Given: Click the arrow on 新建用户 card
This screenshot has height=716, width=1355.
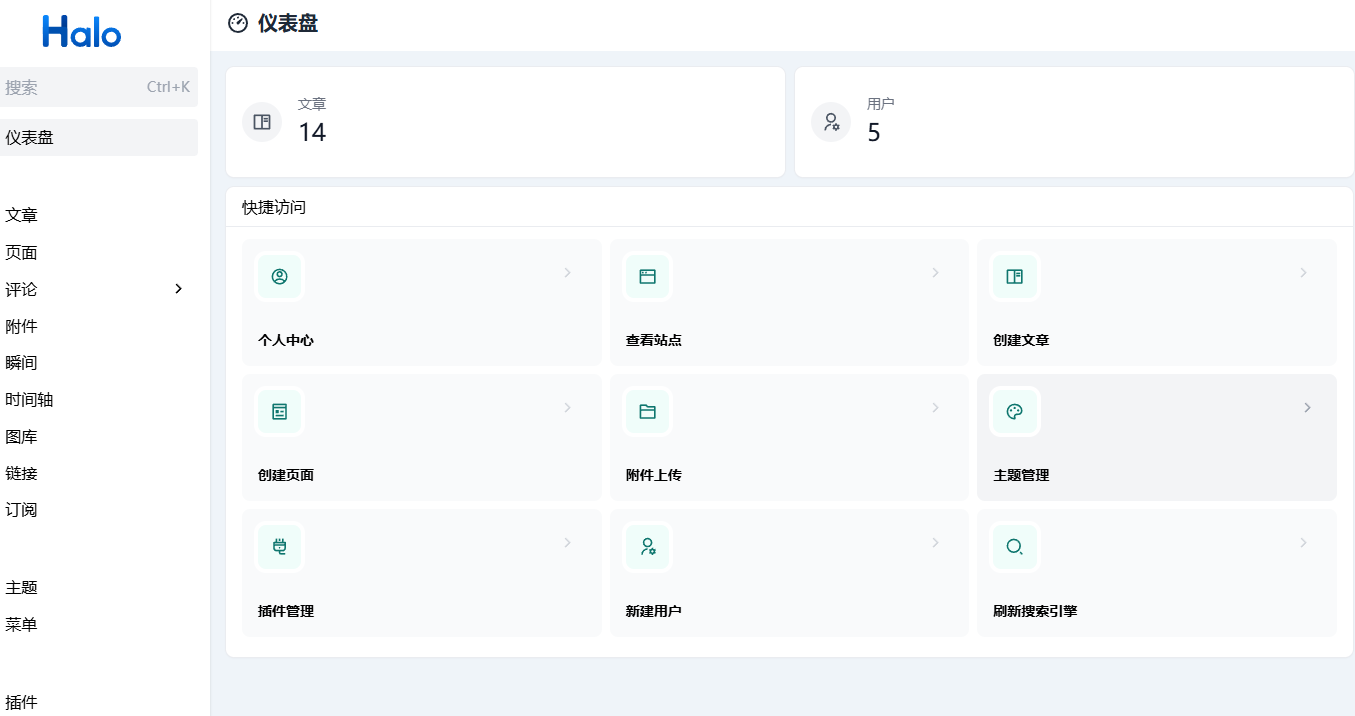Looking at the screenshot, I should click(x=935, y=542).
